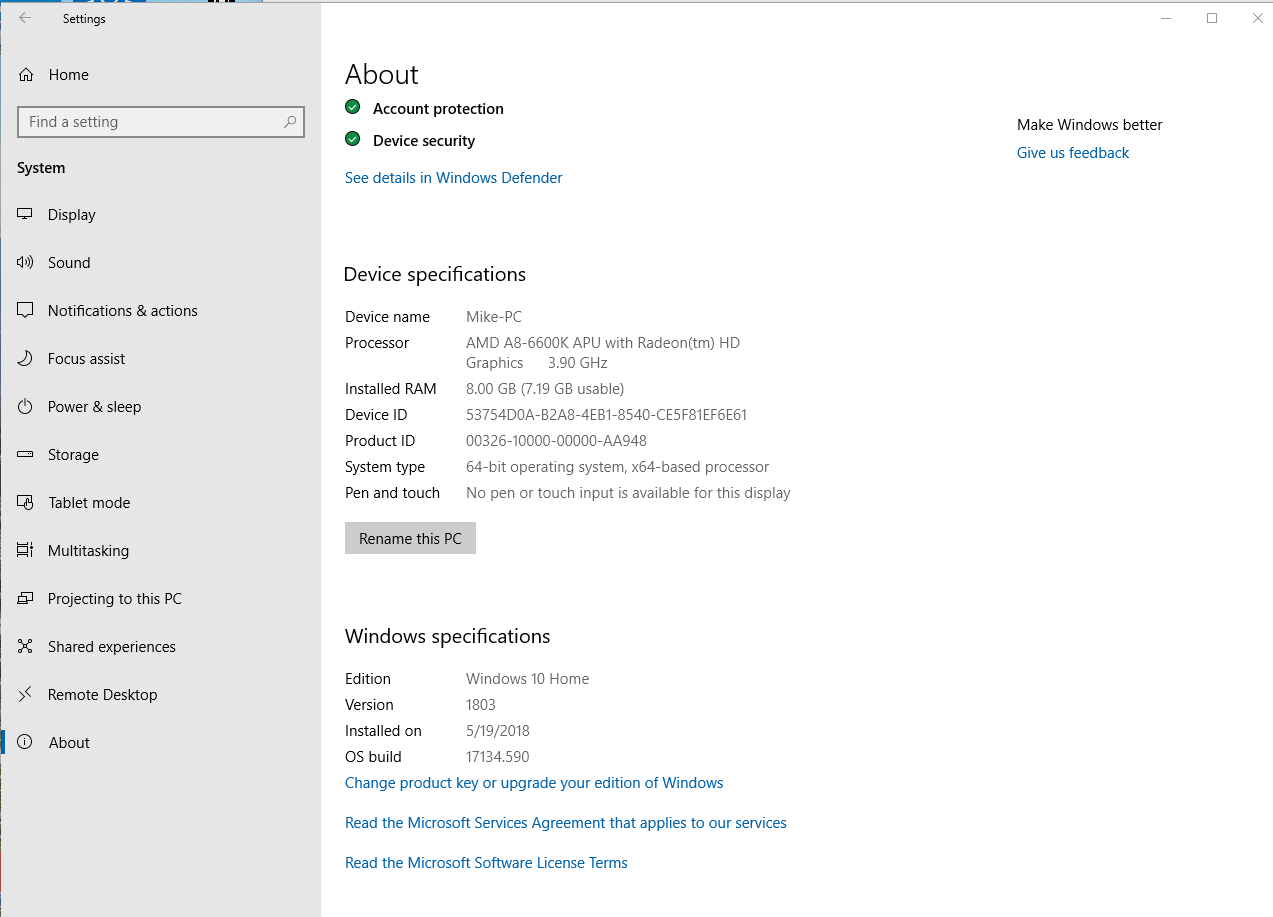Click the Device ID value
The height and width of the screenshot is (917, 1273).
coord(607,415)
